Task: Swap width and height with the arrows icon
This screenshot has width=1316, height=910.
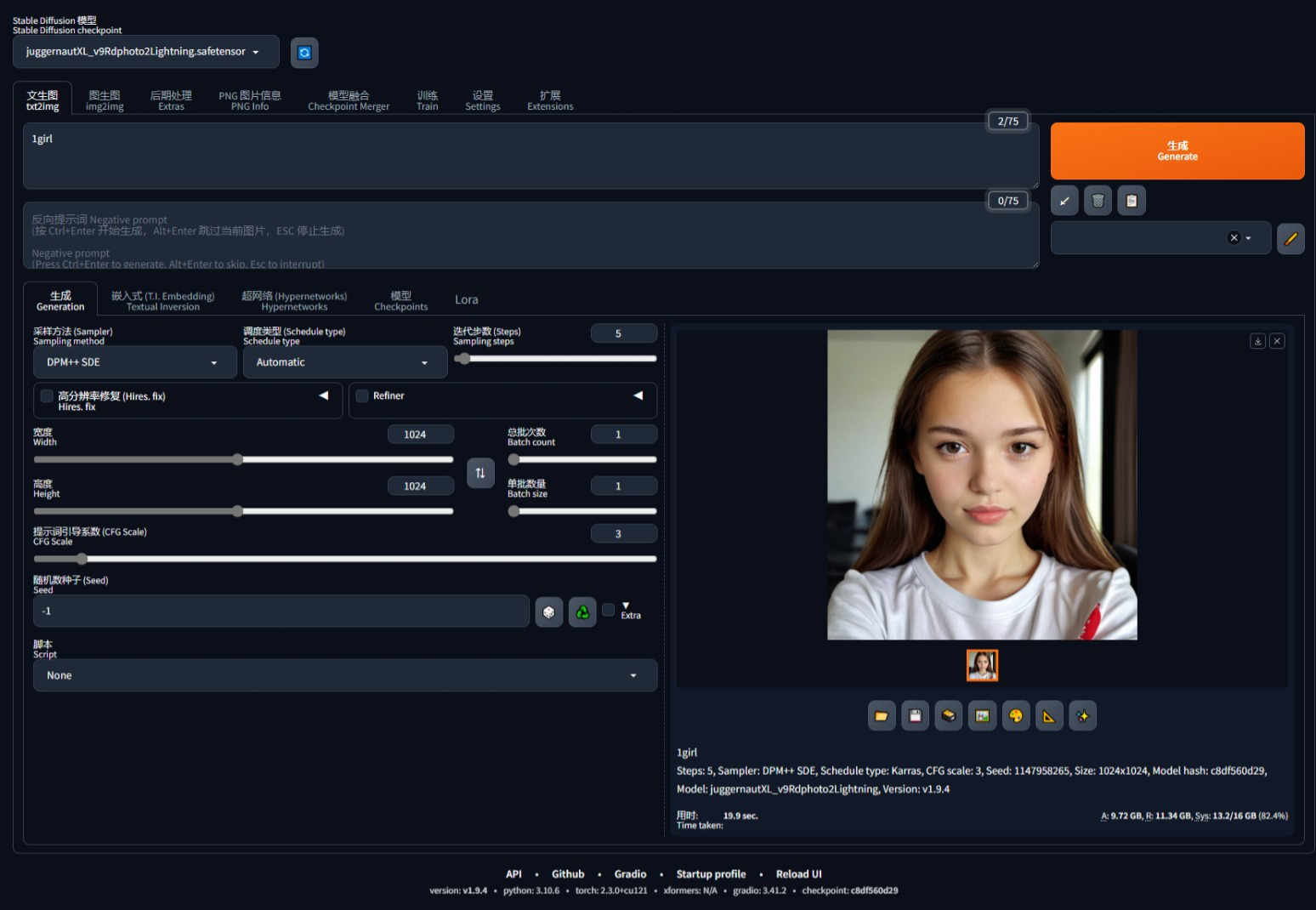Action: coord(480,473)
